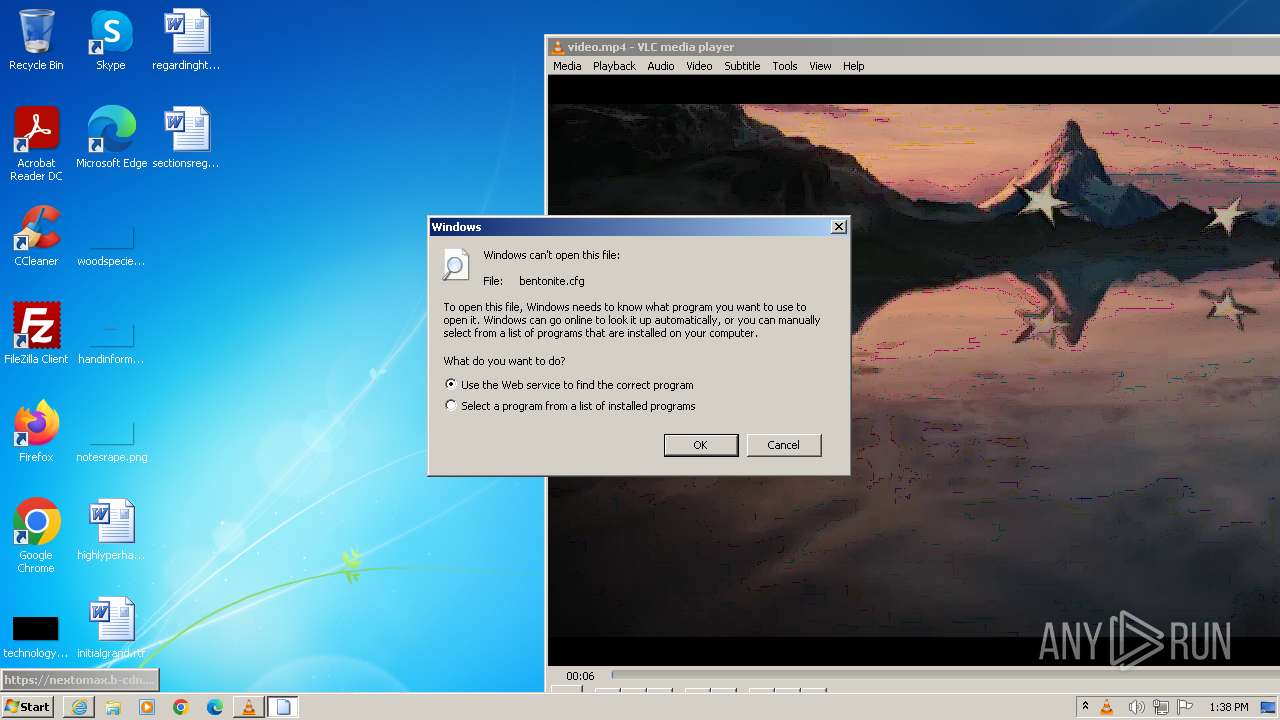Open Windows Explorer folder on taskbar
This screenshot has width=1280, height=720.
coord(113,707)
